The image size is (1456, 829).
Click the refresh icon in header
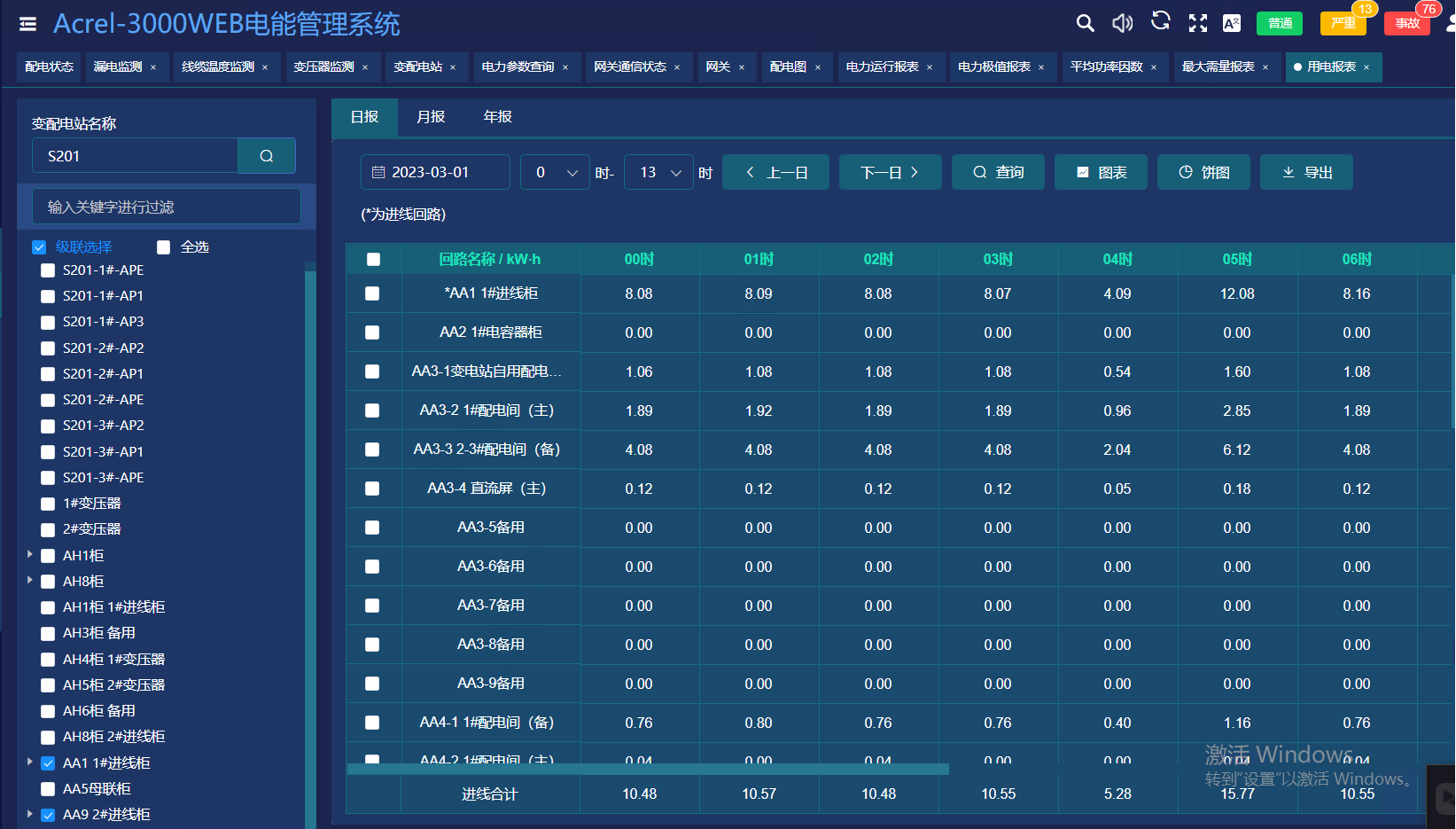point(1160,21)
